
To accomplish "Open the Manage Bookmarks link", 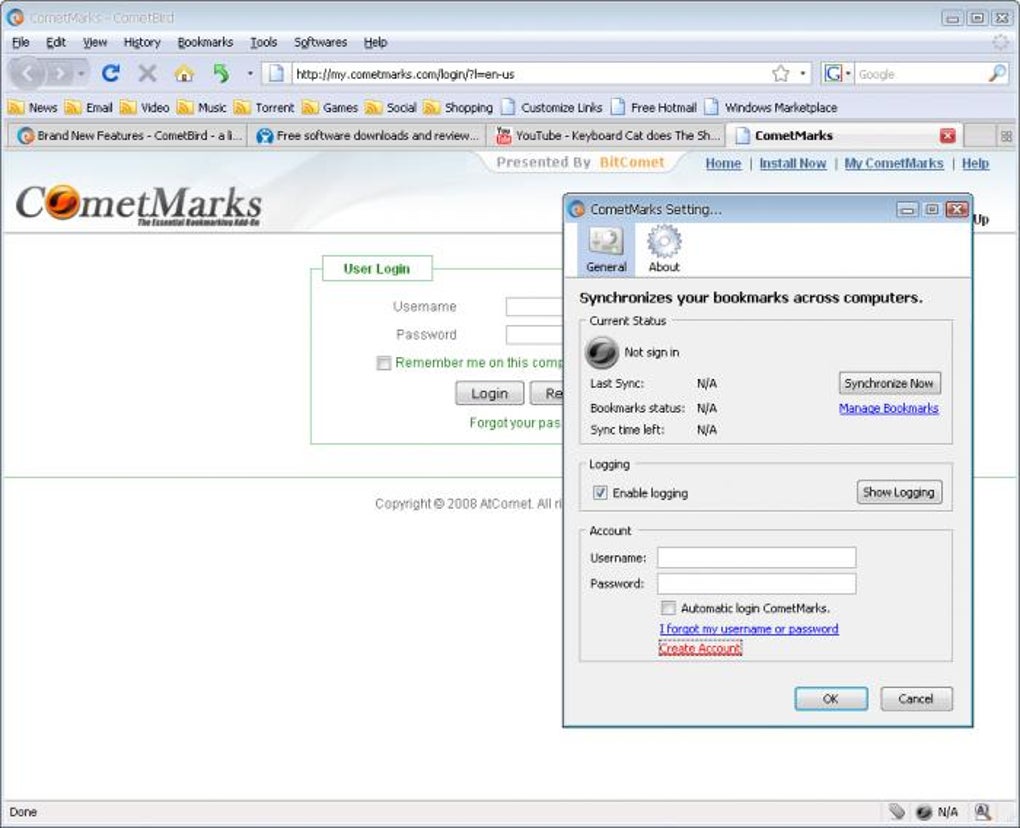I will point(888,408).
